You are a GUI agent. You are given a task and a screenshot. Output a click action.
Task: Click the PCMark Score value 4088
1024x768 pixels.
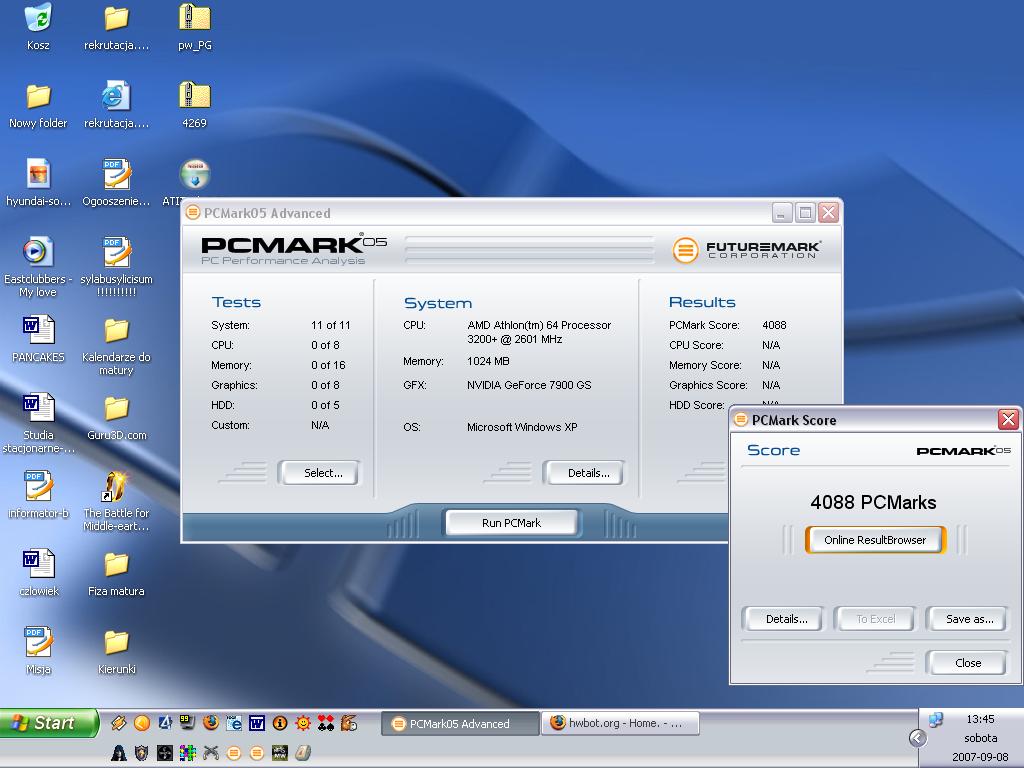tap(774, 325)
